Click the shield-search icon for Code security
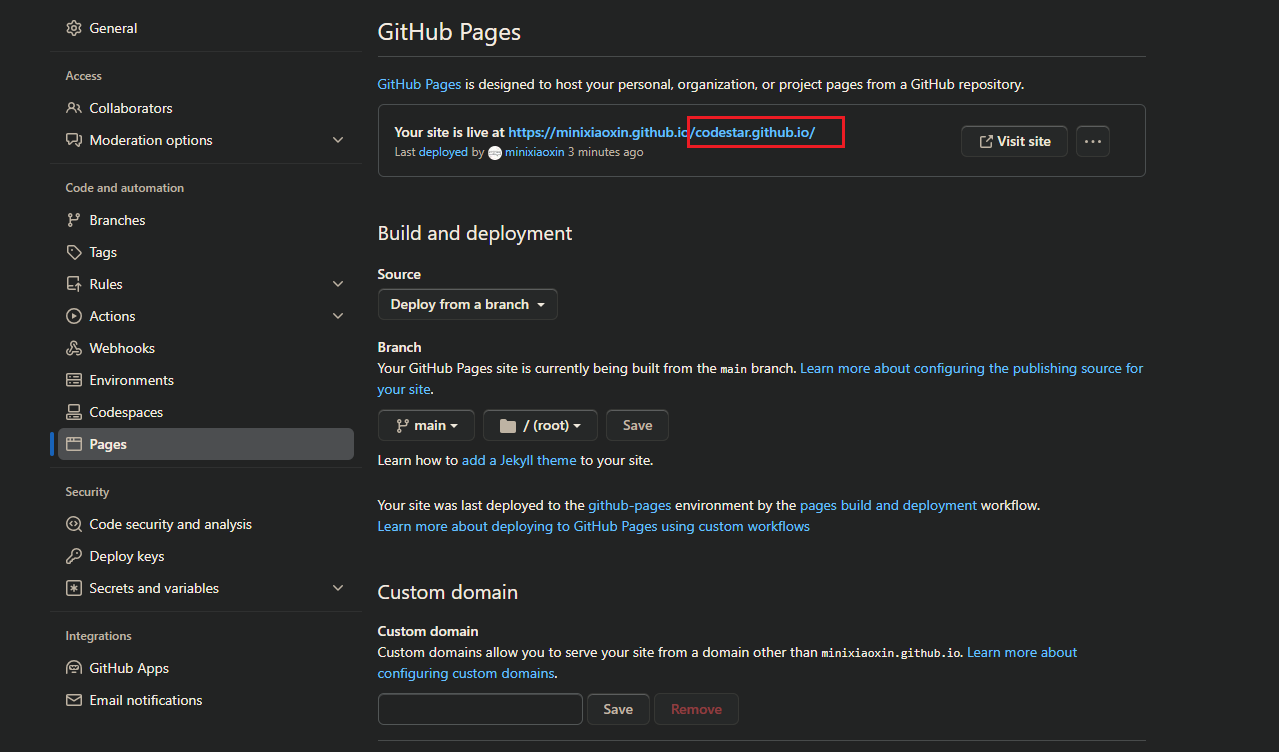The width and height of the screenshot is (1279, 752). click(x=74, y=524)
